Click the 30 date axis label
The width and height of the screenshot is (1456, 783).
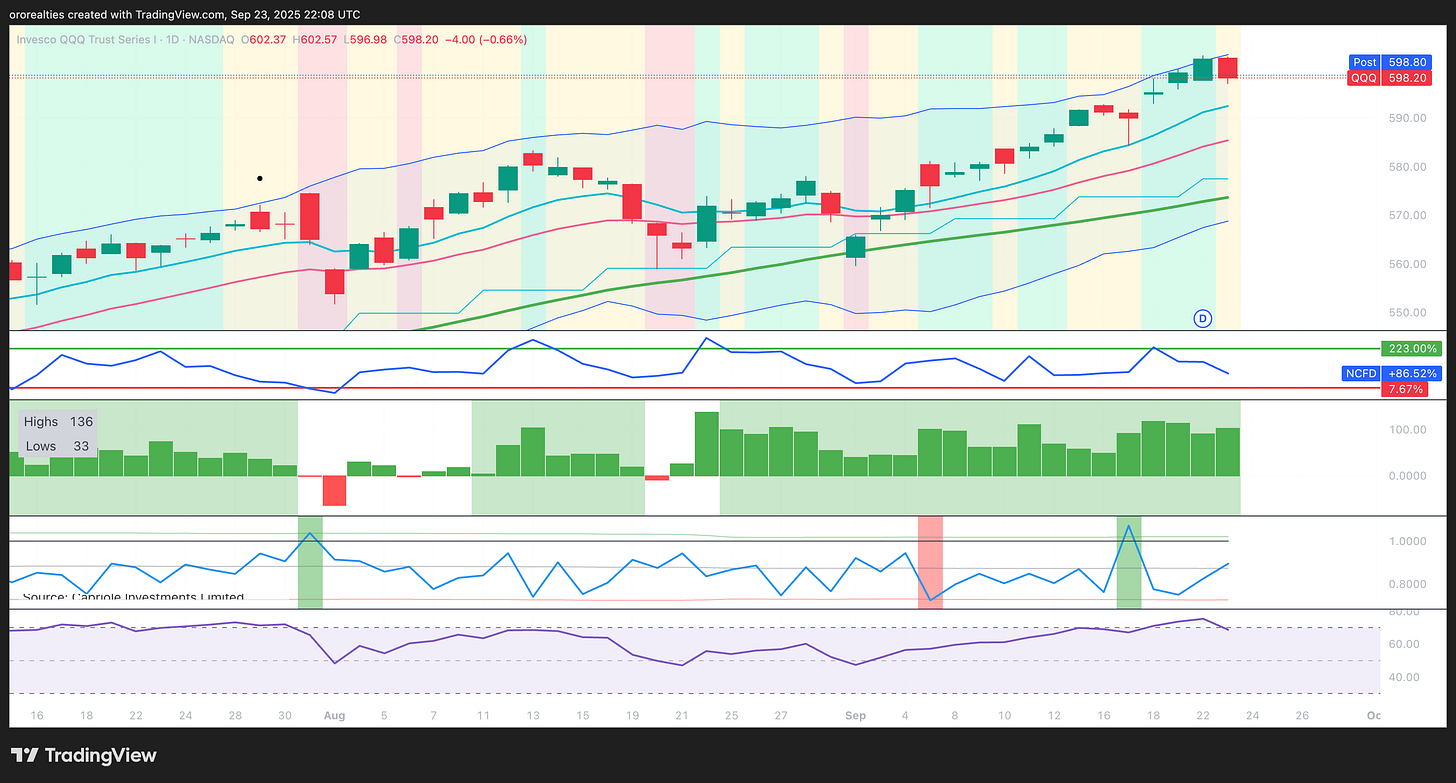(285, 716)
